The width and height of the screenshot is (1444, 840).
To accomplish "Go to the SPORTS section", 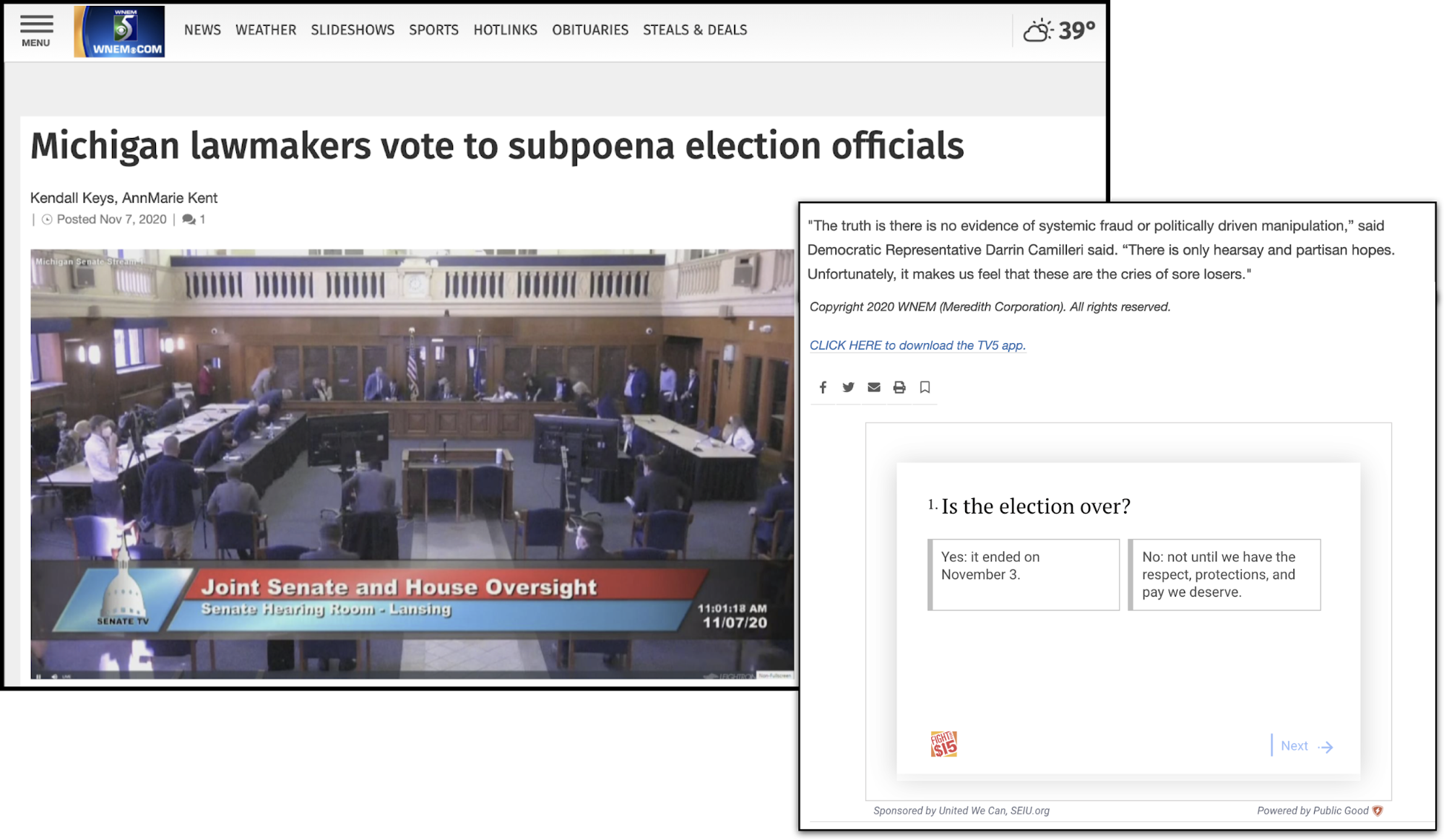I will pos(433,30).
